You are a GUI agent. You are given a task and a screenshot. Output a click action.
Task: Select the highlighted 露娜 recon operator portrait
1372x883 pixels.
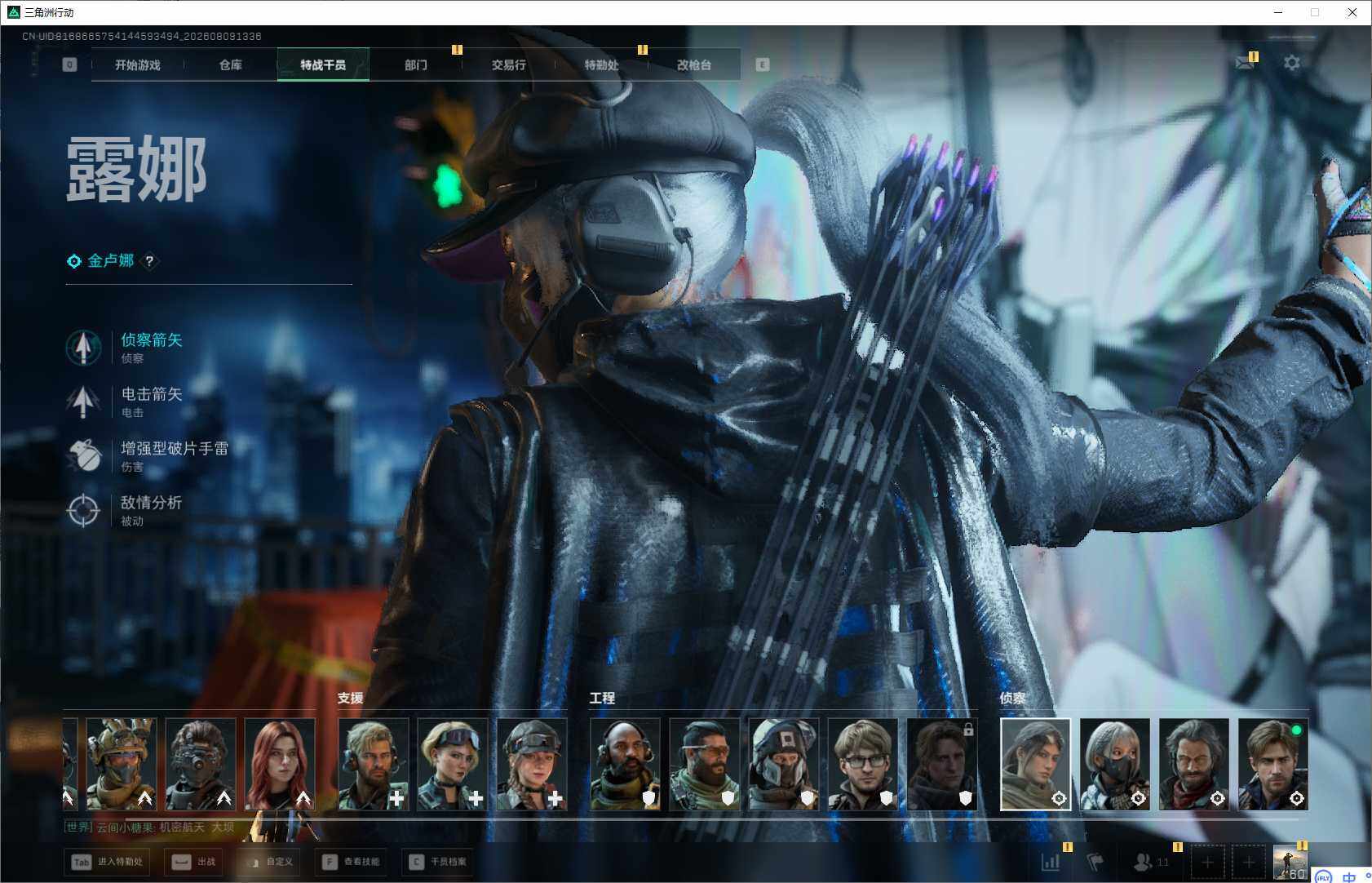click(x=1036, y=764)
